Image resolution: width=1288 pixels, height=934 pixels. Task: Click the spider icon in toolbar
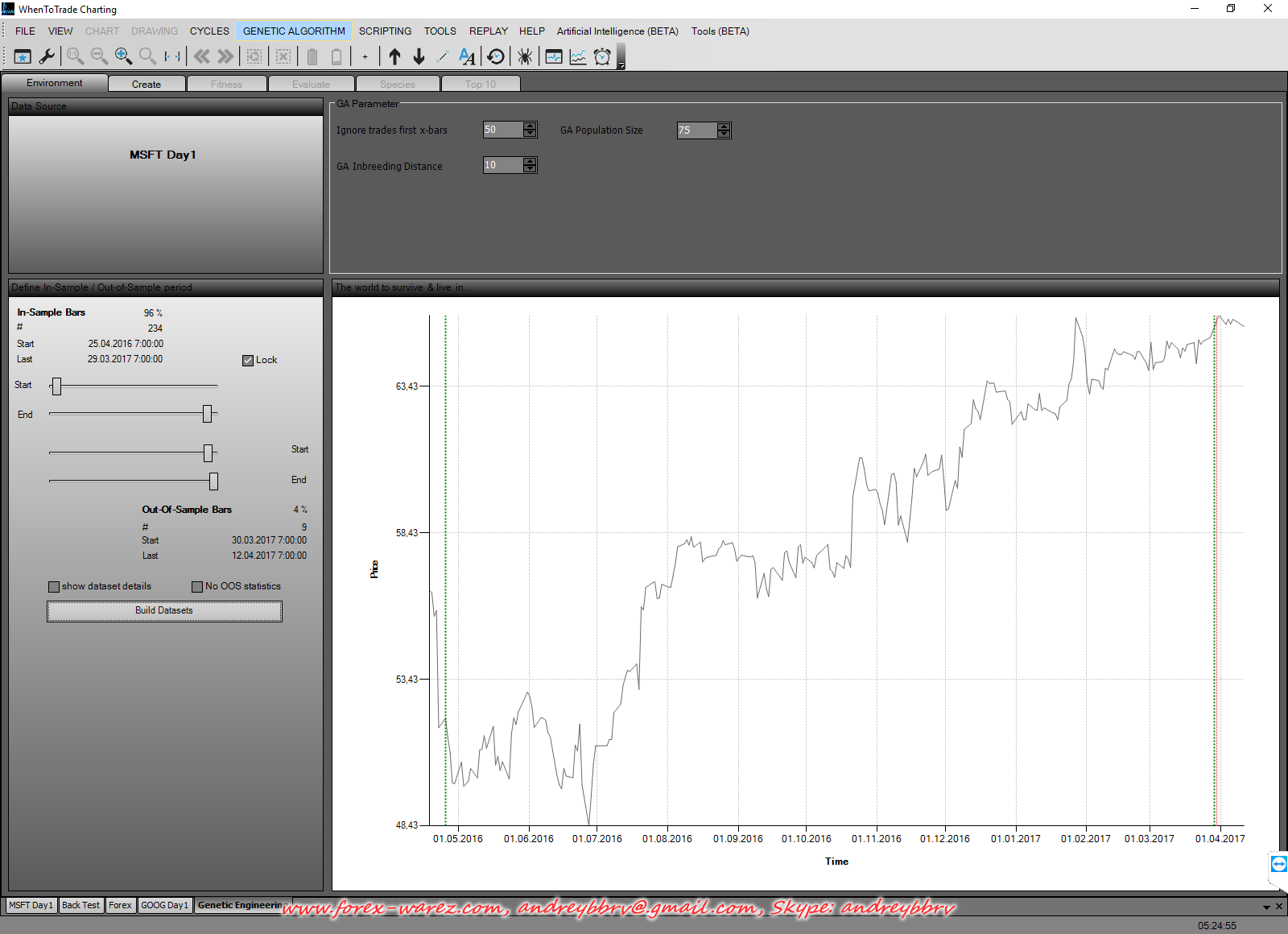click(525, 56)
